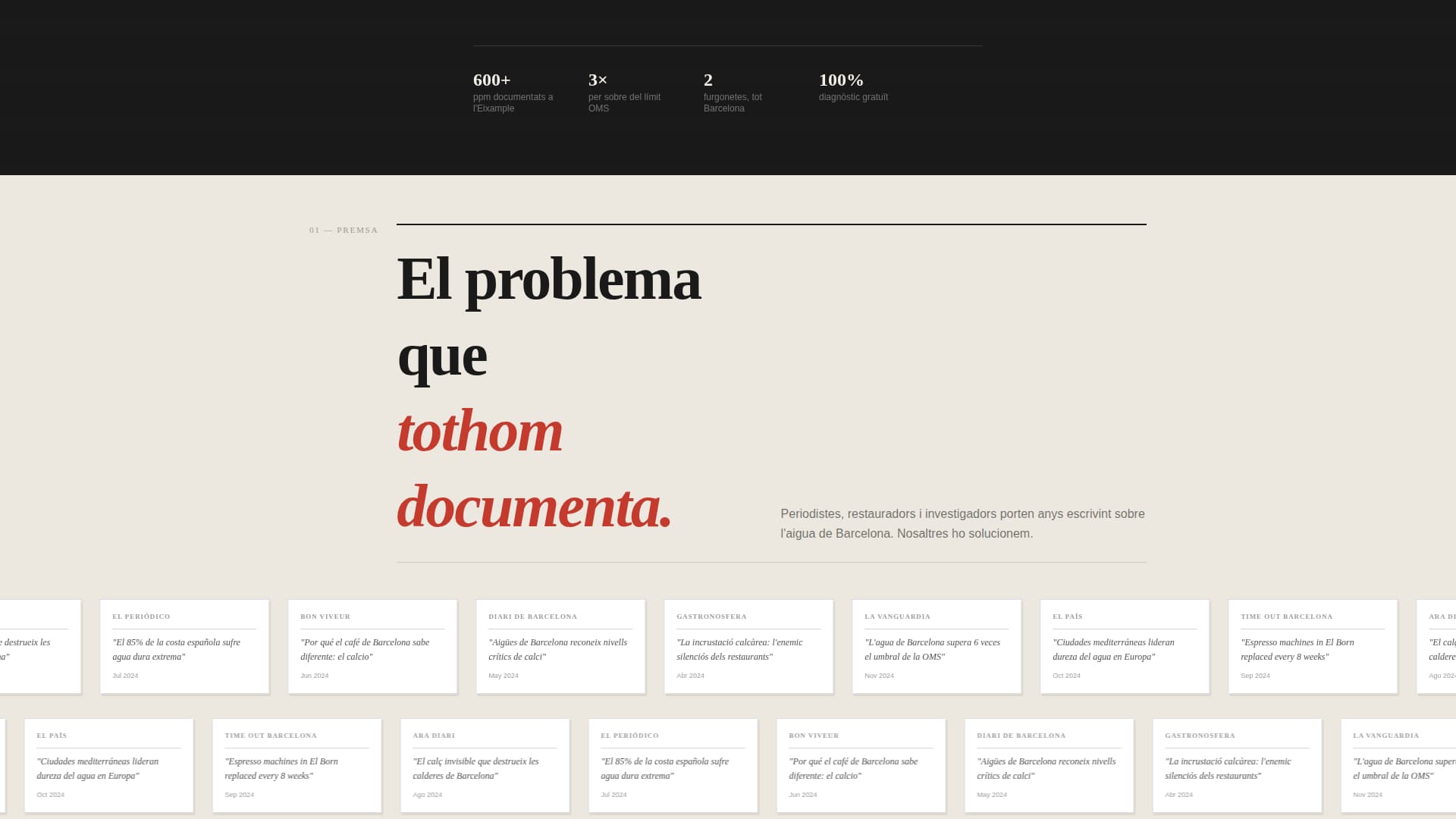1456x819 pixels.
Task: Click "Abr 2024" date in lower-row Gastronosfera card
Action: coord(1178,795)
